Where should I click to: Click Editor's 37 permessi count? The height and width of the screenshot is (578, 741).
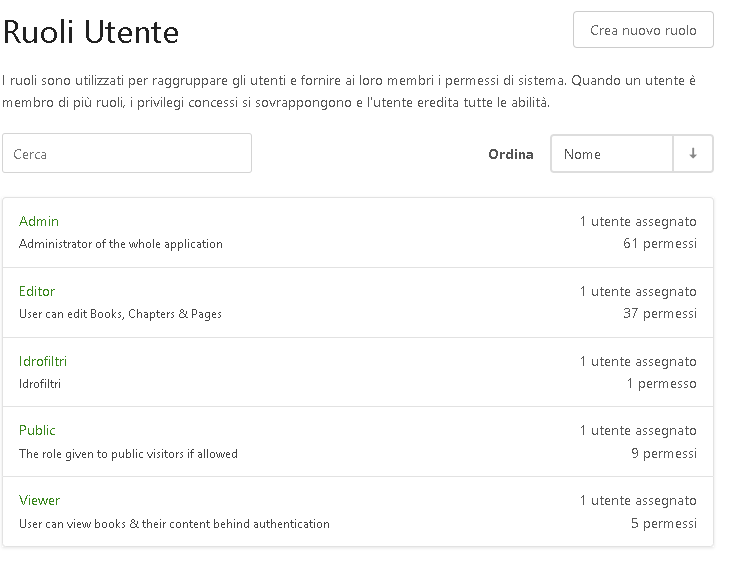[x=659, y=314]
